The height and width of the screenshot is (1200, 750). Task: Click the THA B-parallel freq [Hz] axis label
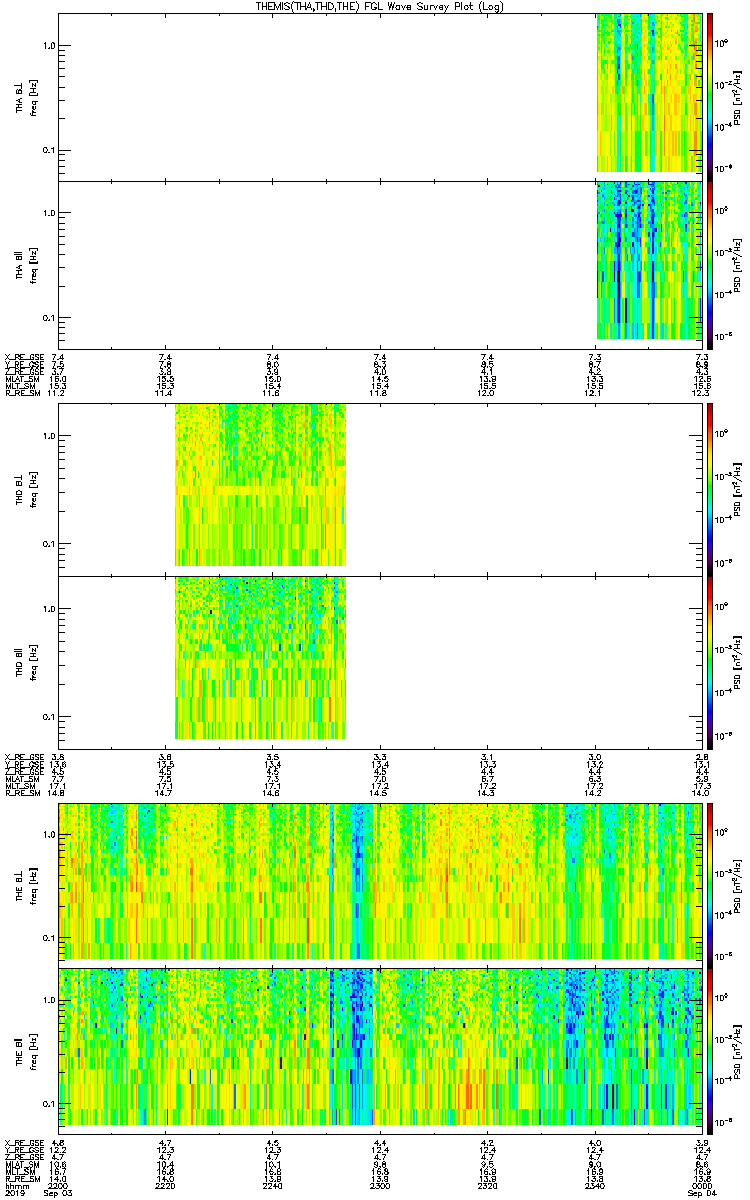point(36,264)
